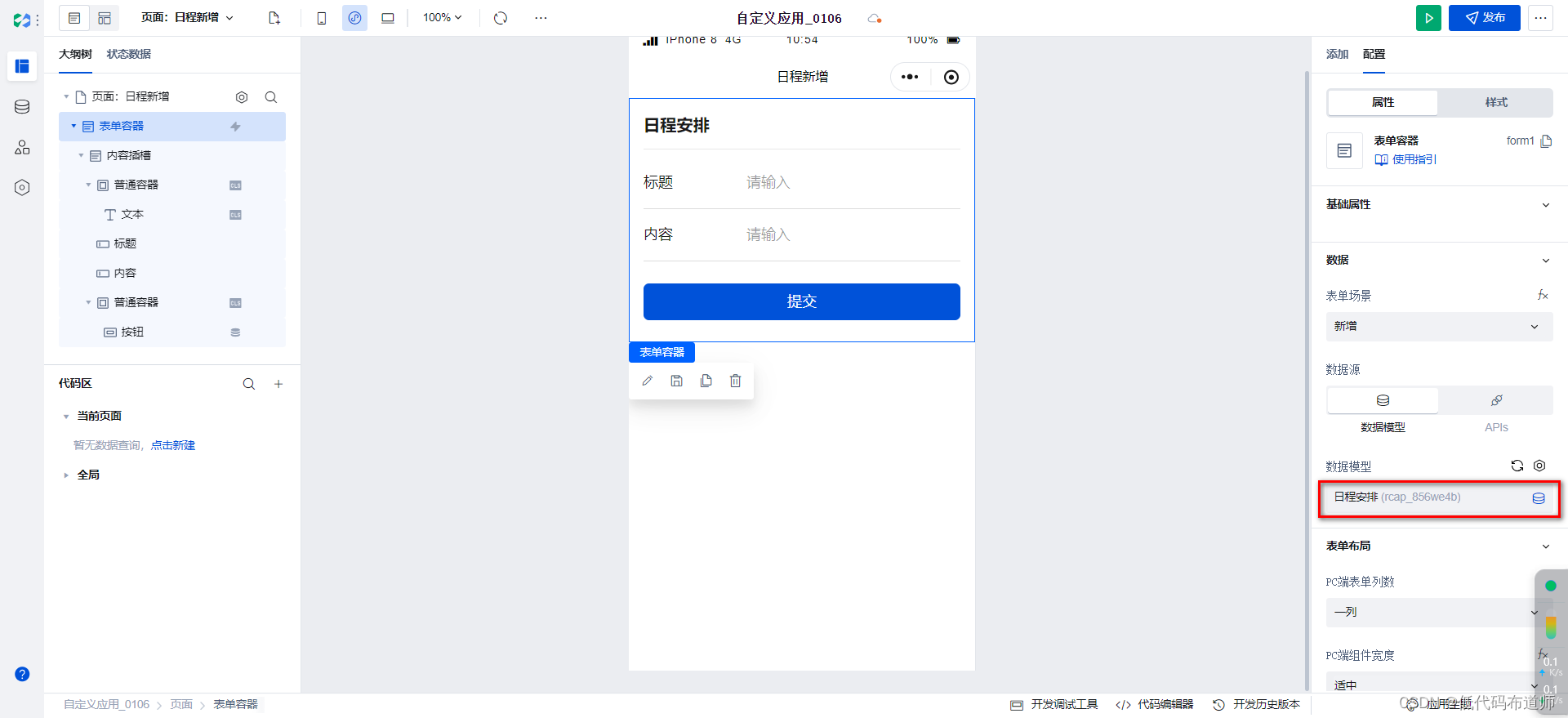The width and height of the screenshot is (1568, 718).
Task: Switch to mobile phone preview mode
Action: tap(322, 18)
